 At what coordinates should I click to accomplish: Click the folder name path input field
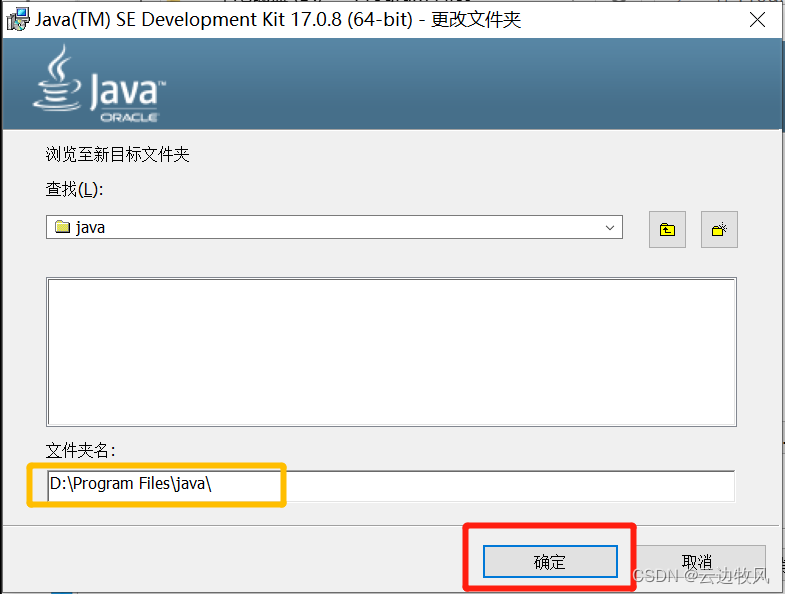pos(391,485)
